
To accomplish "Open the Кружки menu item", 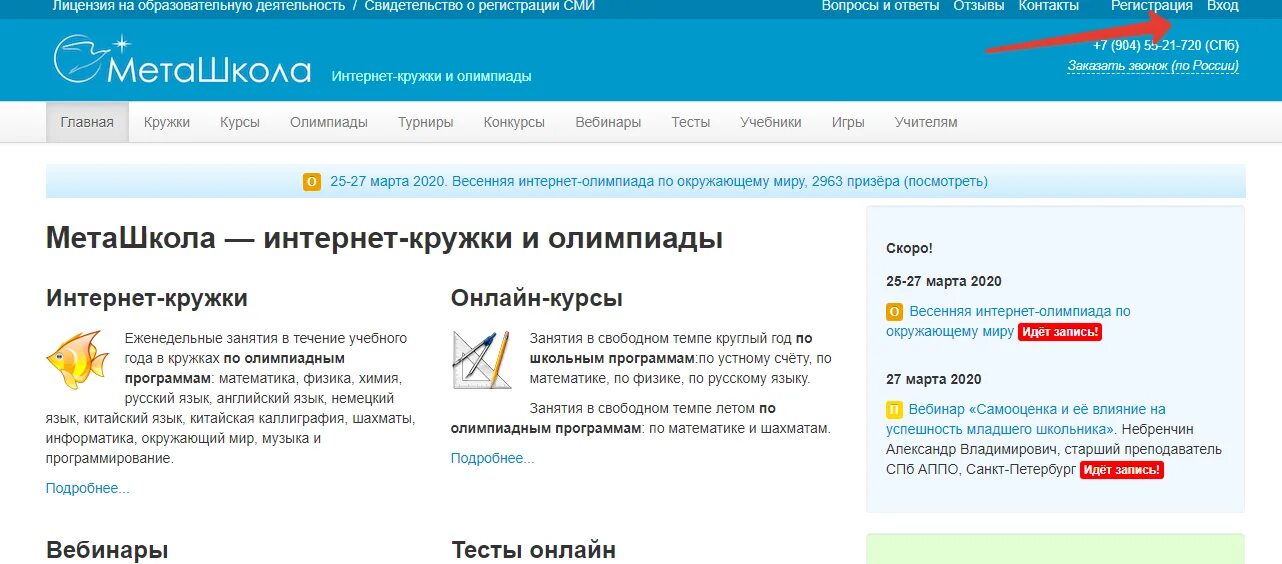I will click(167, 122).
